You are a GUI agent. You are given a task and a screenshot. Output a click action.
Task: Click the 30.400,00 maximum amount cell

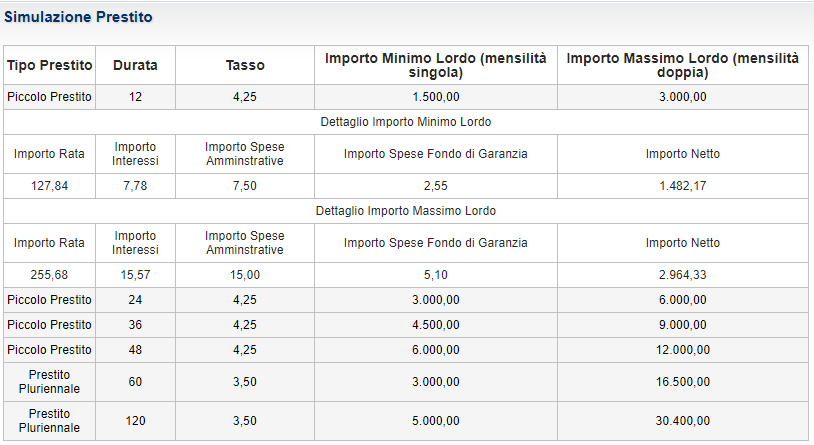(682, 421)
